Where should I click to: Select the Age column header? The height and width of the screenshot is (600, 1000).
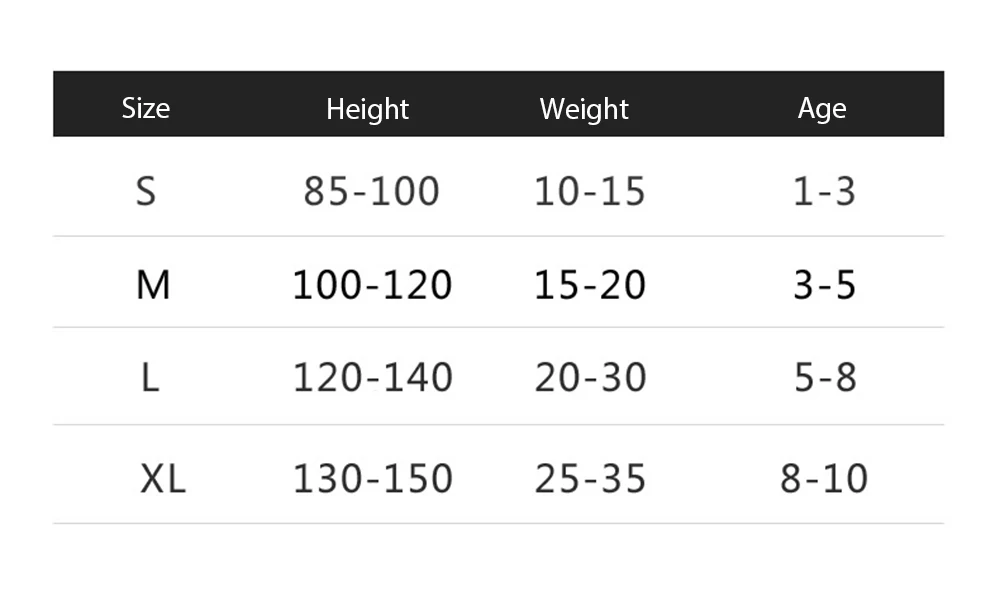click(x=822, y=109)
